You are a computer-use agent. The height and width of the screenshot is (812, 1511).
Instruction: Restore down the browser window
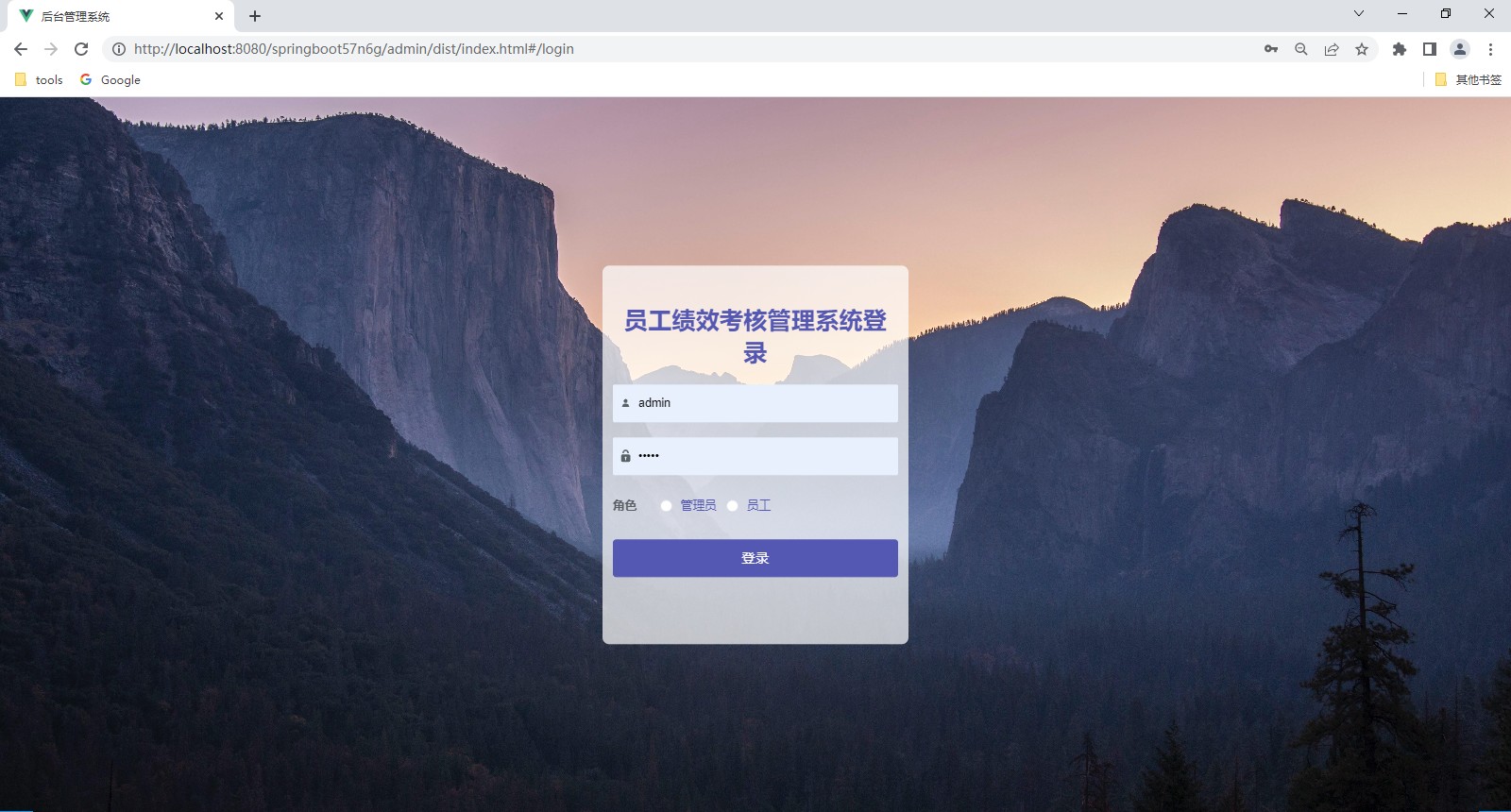coord(1446,13)
